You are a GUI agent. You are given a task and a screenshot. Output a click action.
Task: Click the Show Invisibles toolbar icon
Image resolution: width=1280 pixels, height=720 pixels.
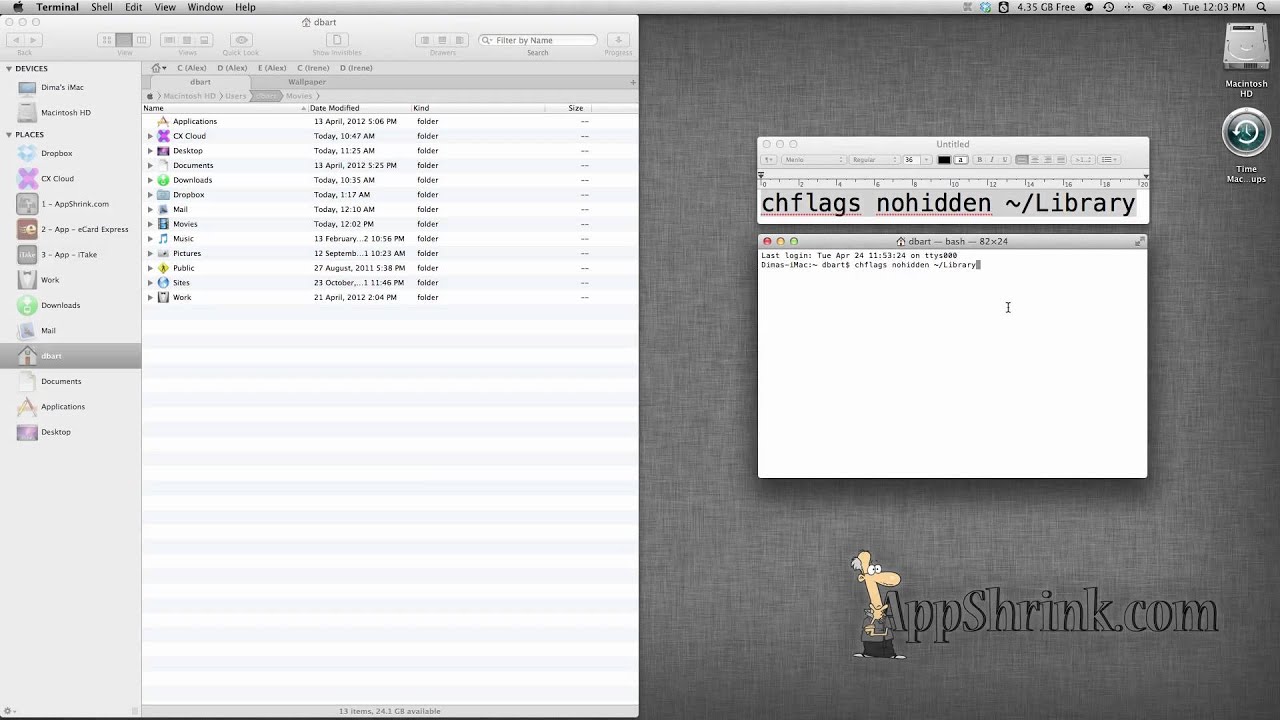tap(337, 40)
